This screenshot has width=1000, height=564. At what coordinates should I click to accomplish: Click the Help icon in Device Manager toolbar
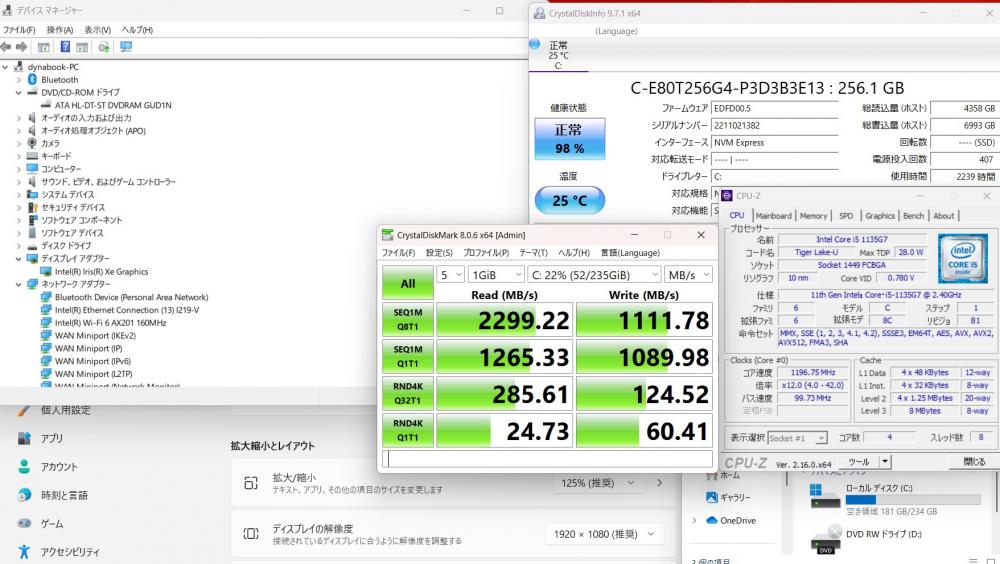click(x=65, y=47)
